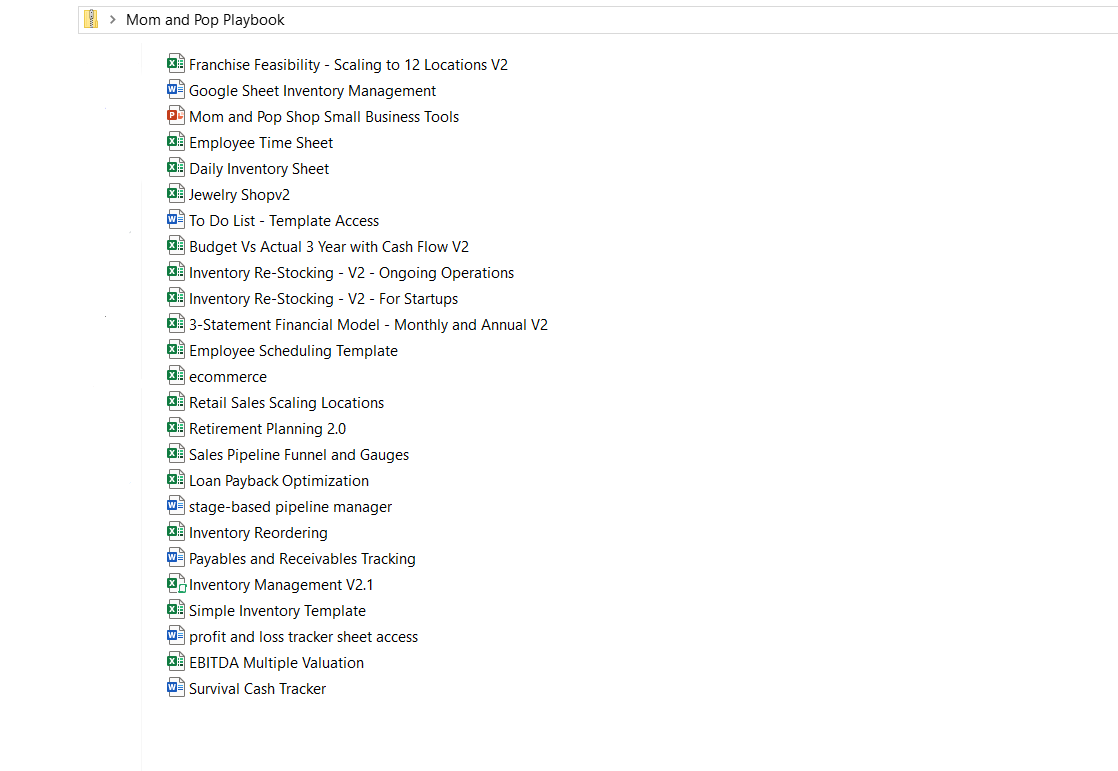Click the Word icon for Google Sheet Inventory Management
The image size is (1118, 771).
tap(175, 90)
